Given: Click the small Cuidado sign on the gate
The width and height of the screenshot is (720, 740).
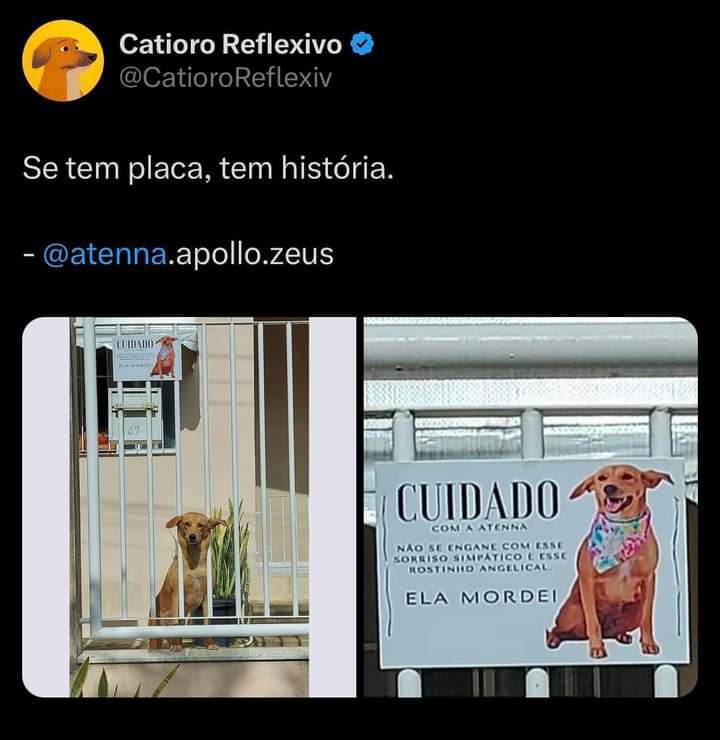Looking at the screenshot, I should [147, 358].
